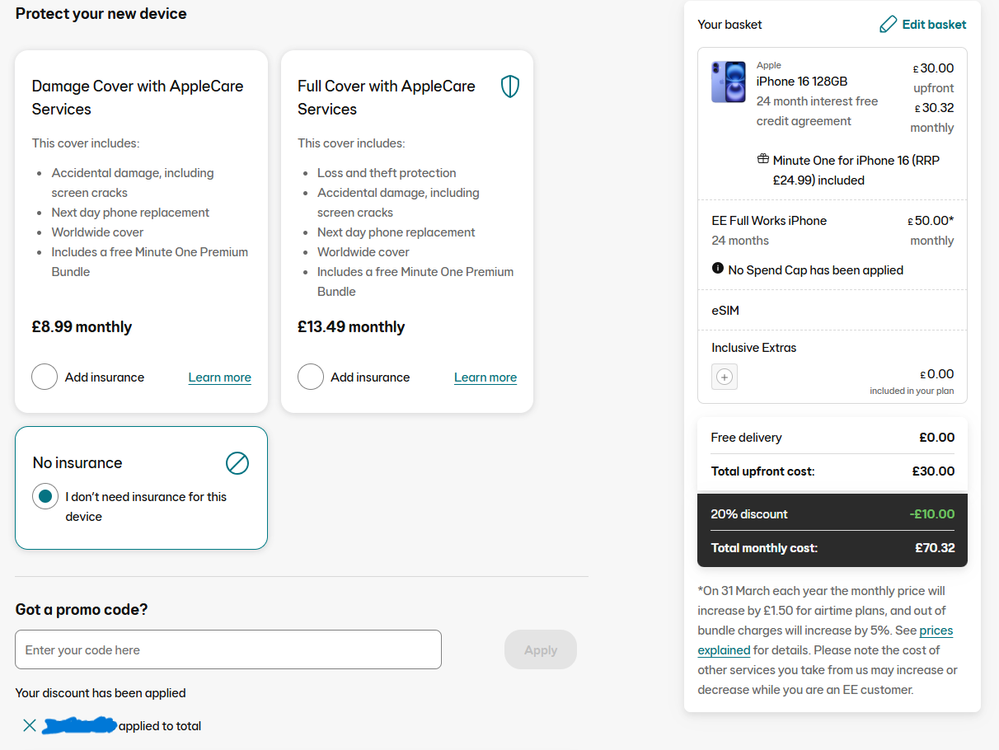Click the £13.49 monthly price text

click(351, 327)
